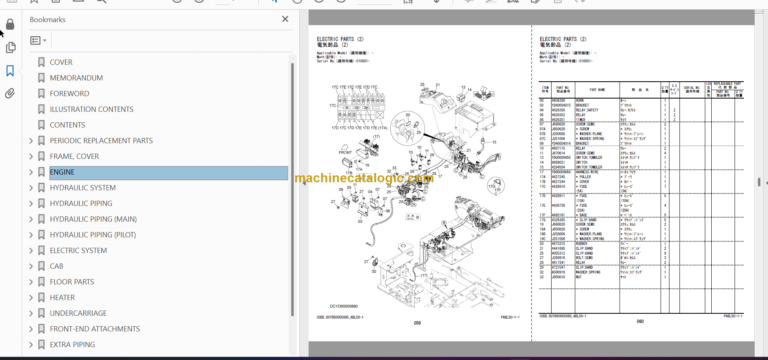768x360 pixels.
Task: Jump to ELECTRIC SYSTEM bookmark label
Action: point(78,250)
